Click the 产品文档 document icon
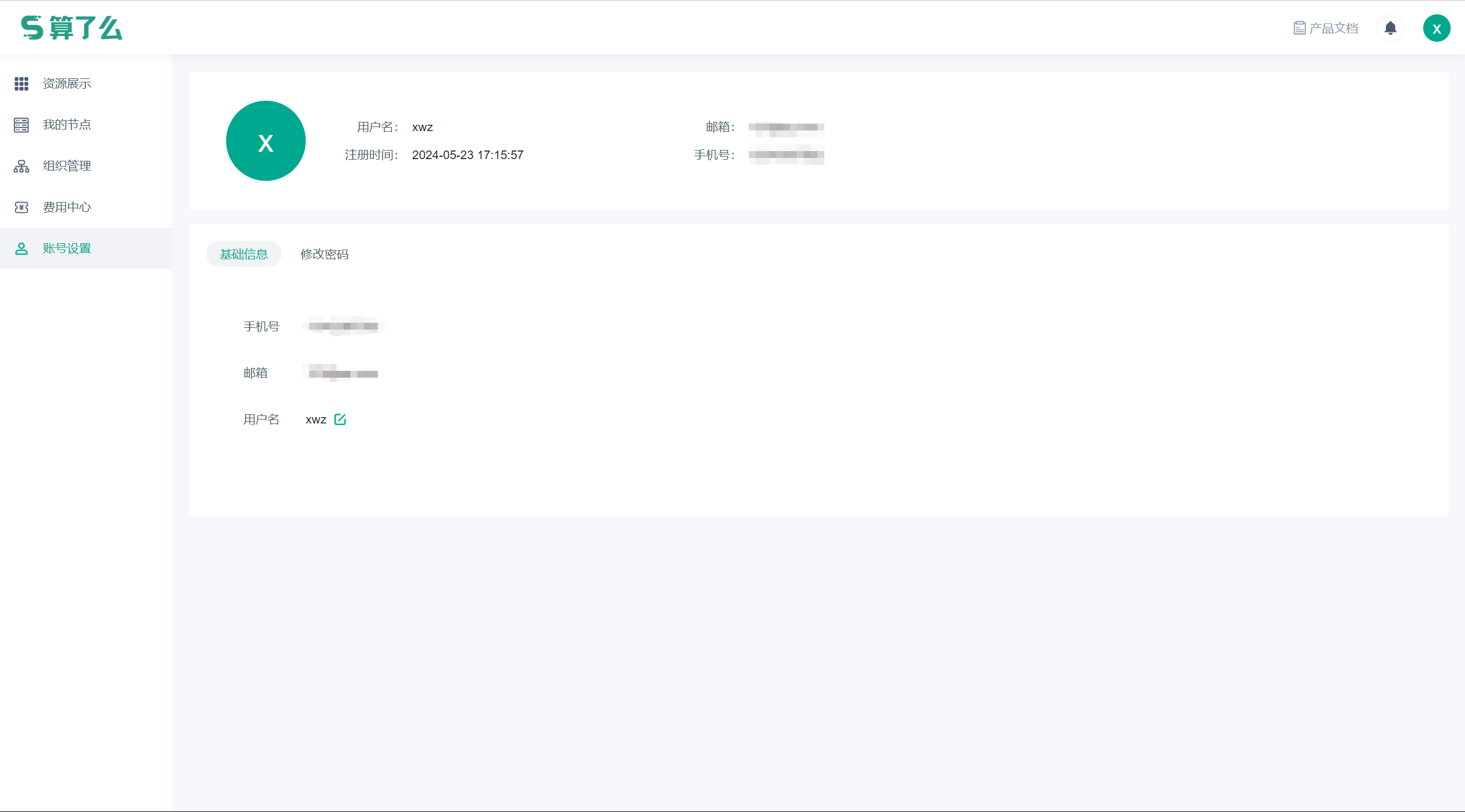Image resolution: width=1465 pixels, height=812 pixels. 1299,28
